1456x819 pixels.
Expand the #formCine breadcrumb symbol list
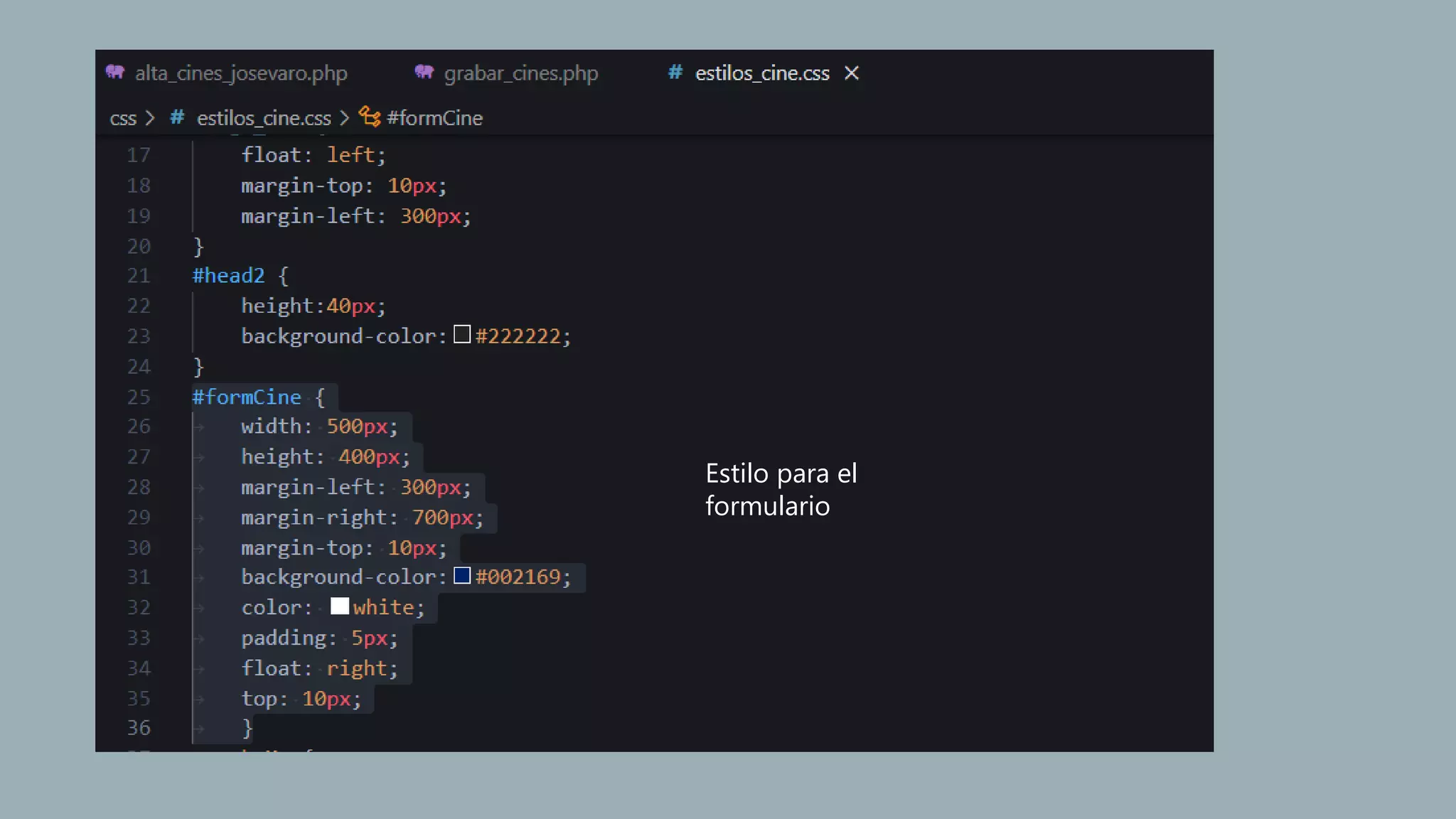pos(434,118)
